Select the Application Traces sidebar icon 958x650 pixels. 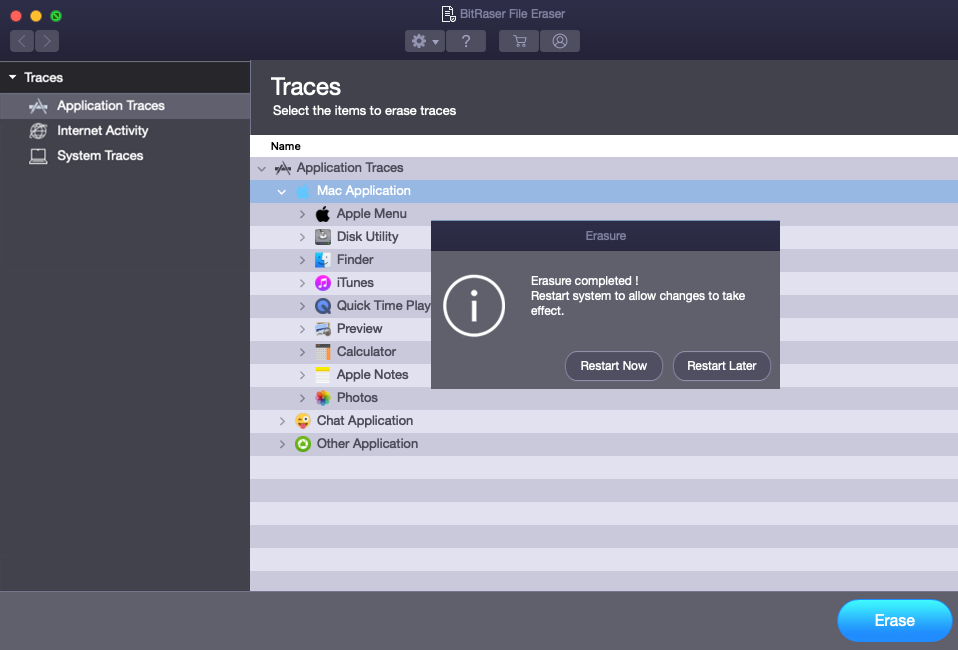(38, 106)
